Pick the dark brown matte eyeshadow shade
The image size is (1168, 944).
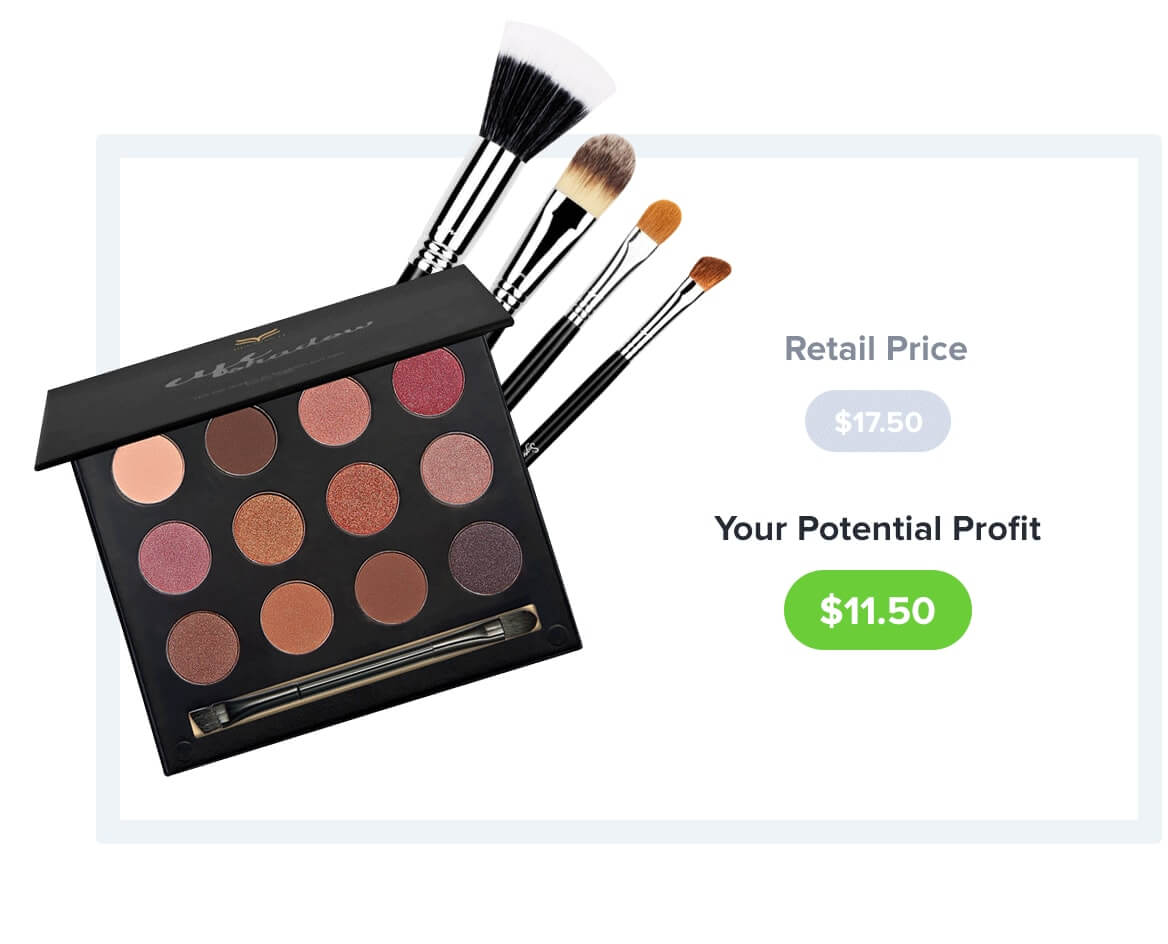pos(241,440)
